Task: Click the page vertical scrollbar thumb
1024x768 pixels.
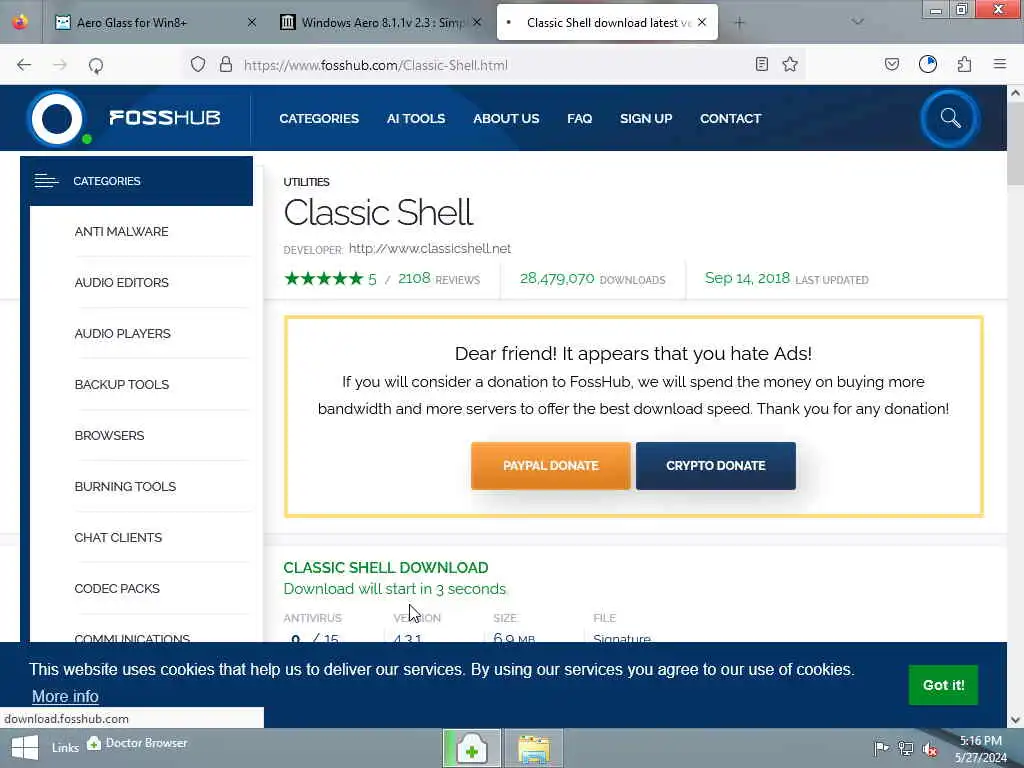Action: [1015, 145]
